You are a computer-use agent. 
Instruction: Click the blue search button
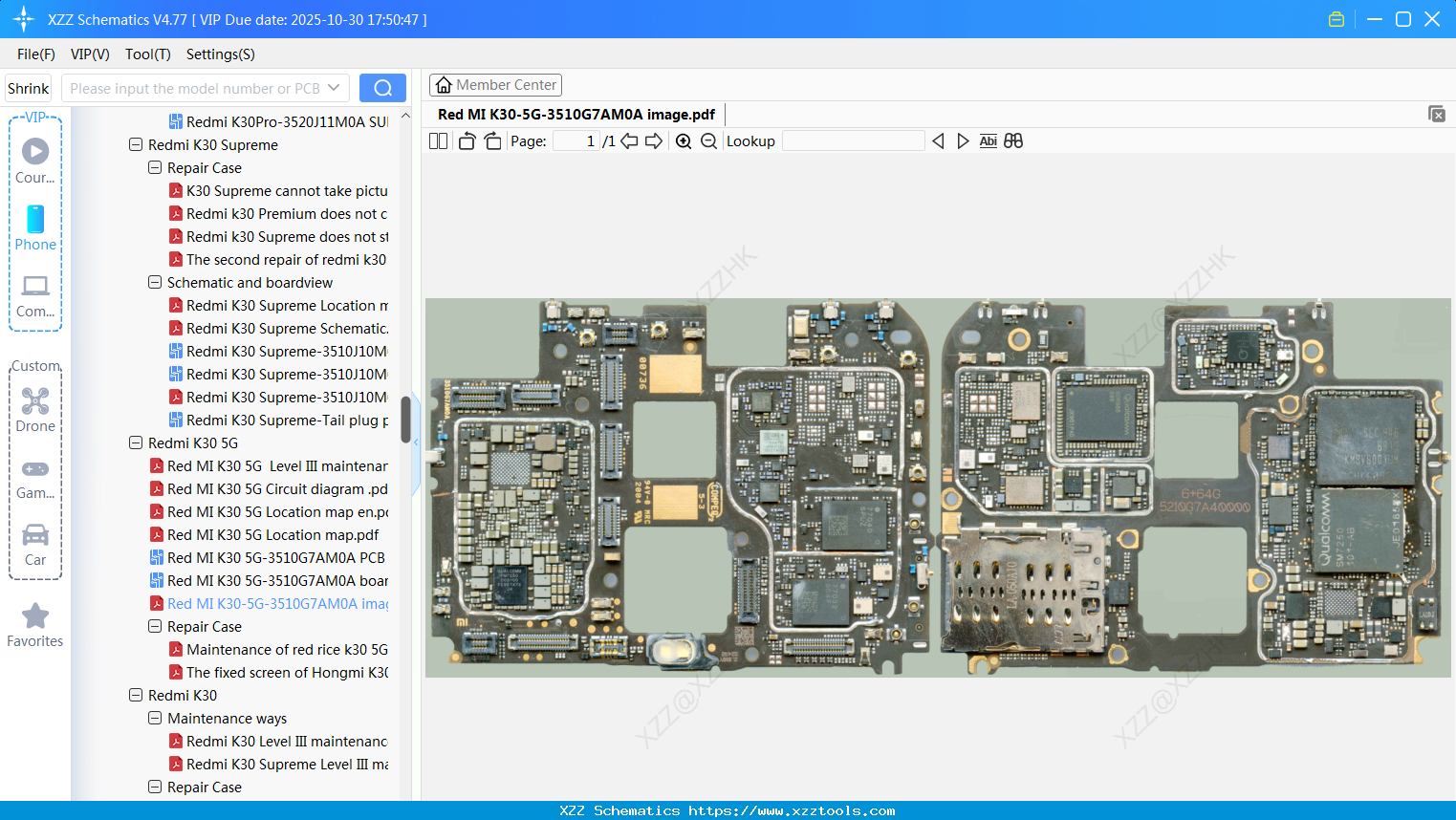(x=382, y=88)
